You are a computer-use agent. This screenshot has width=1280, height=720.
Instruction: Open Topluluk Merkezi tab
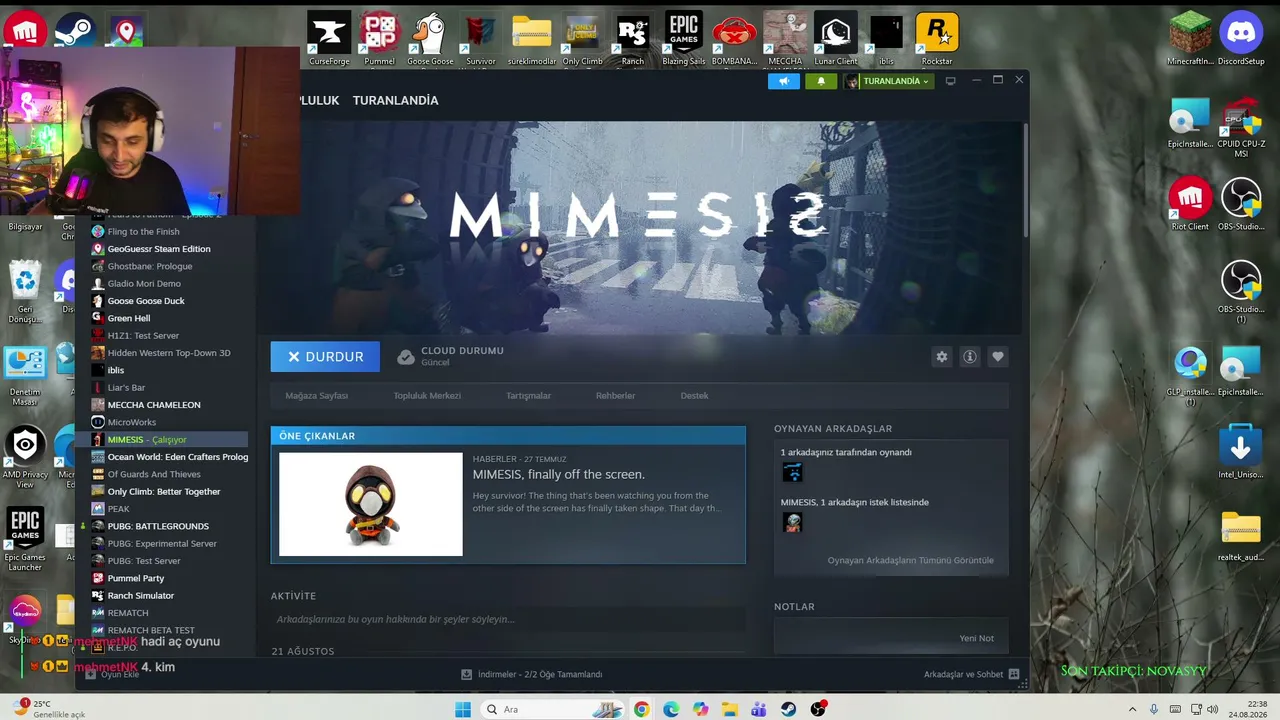[x=427, y=396]
